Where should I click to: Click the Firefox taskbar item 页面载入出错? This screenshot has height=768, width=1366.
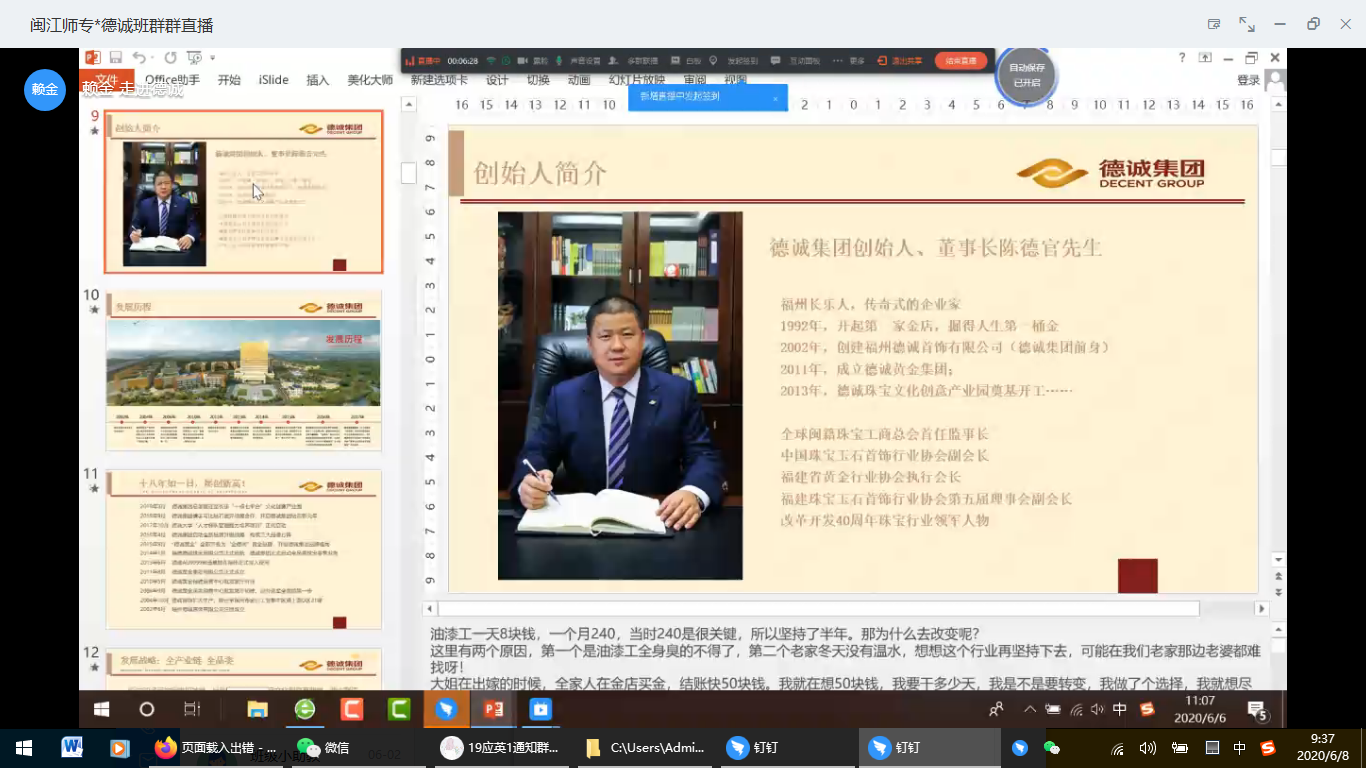pos(216,747)
